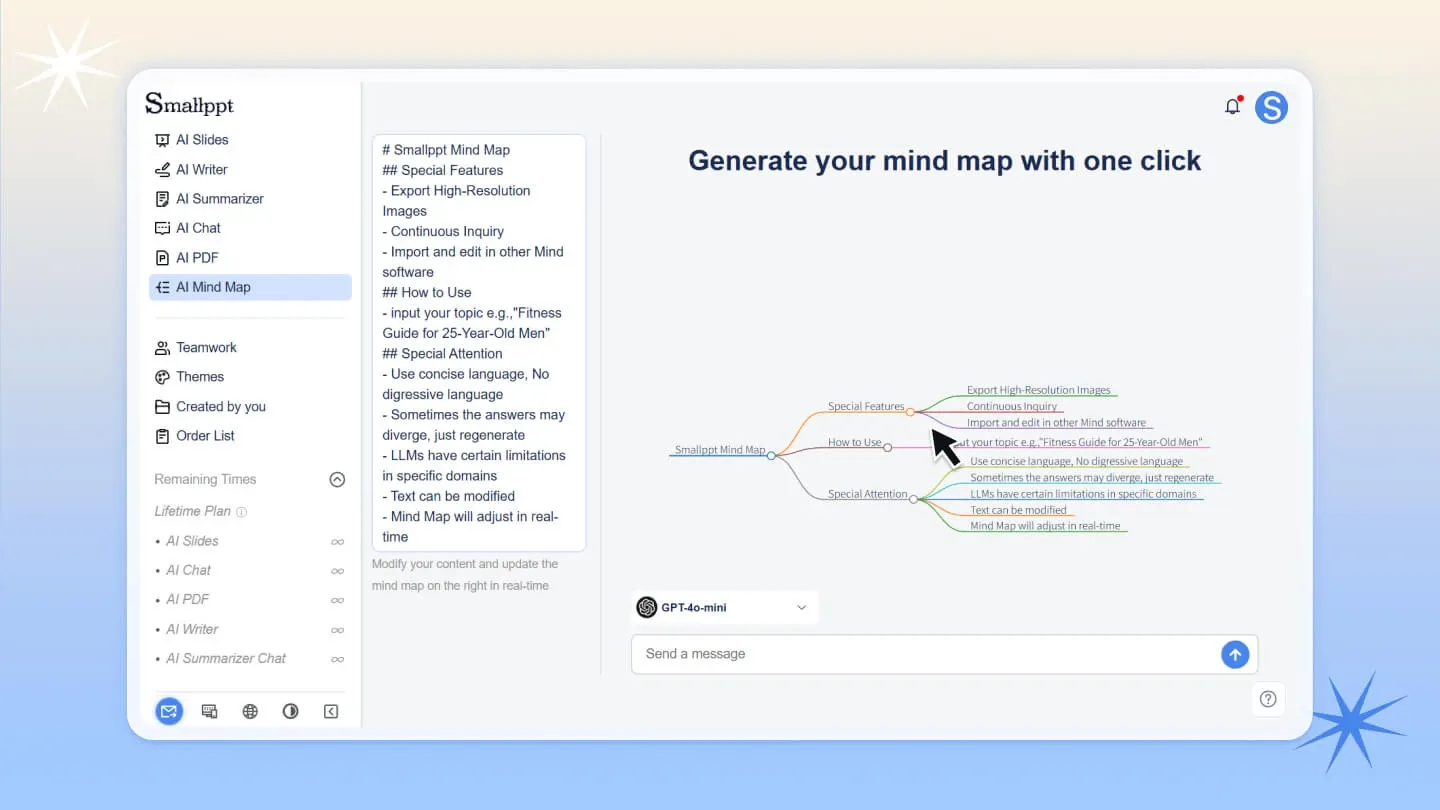Toggle dark mode with the contrast icon
This screenshot has width=1440, height=810.
point(290,711)
